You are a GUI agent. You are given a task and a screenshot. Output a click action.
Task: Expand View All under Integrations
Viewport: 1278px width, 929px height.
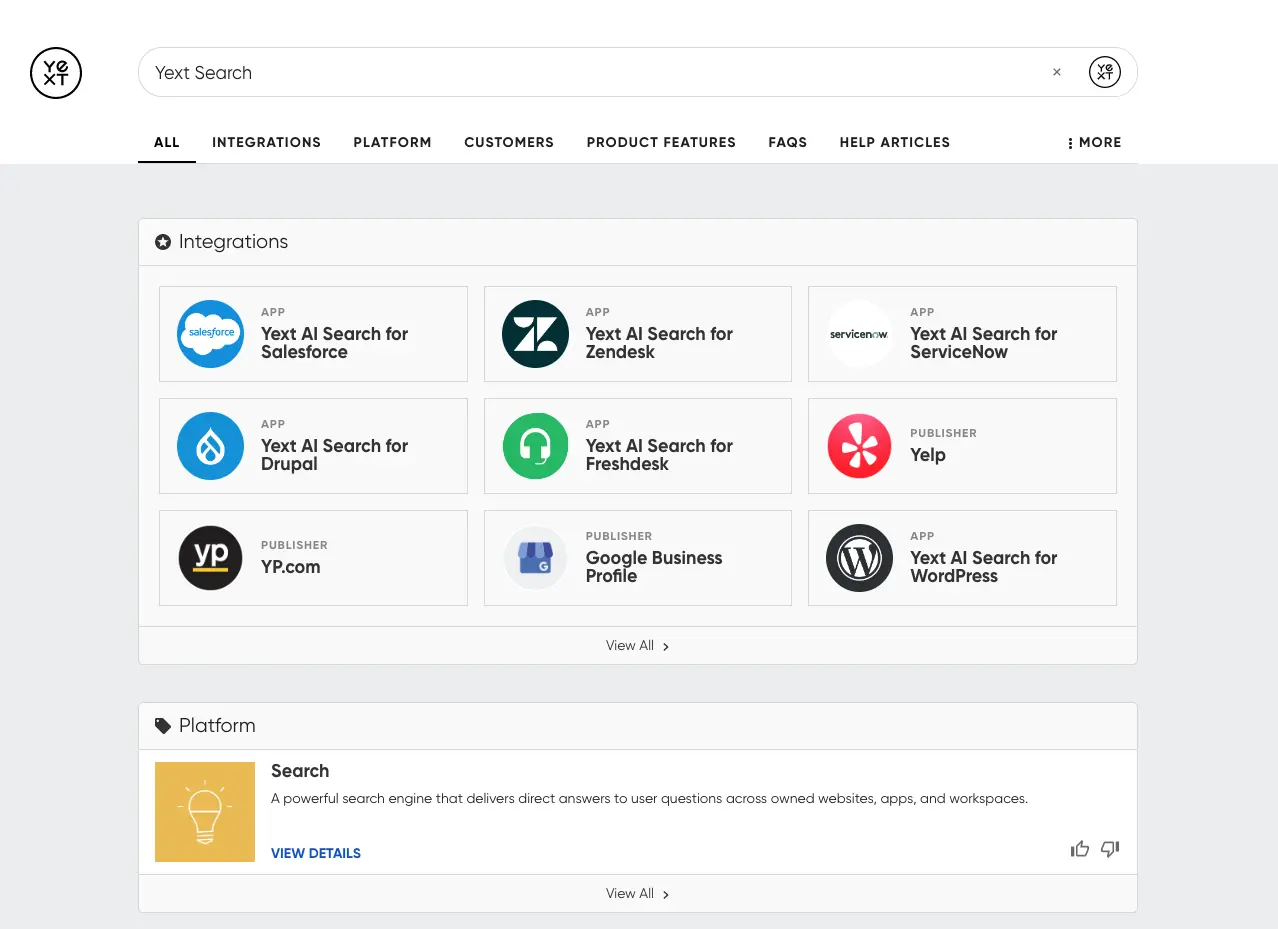pos(637,646)
